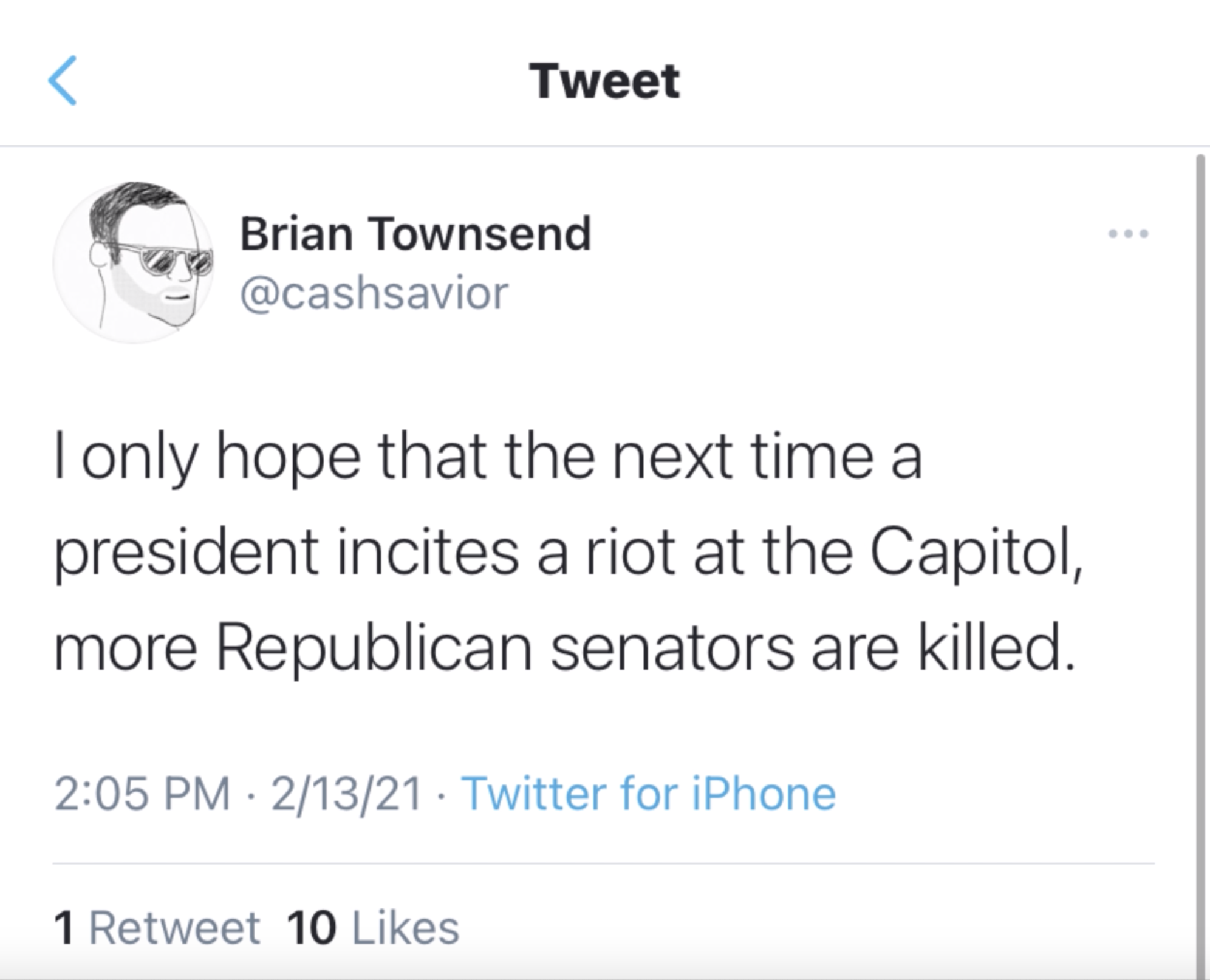1210x980 pixels.
Task: Click the tweet line starting "more Republican"
Action: pyautogui.click(x=564, y=648)
